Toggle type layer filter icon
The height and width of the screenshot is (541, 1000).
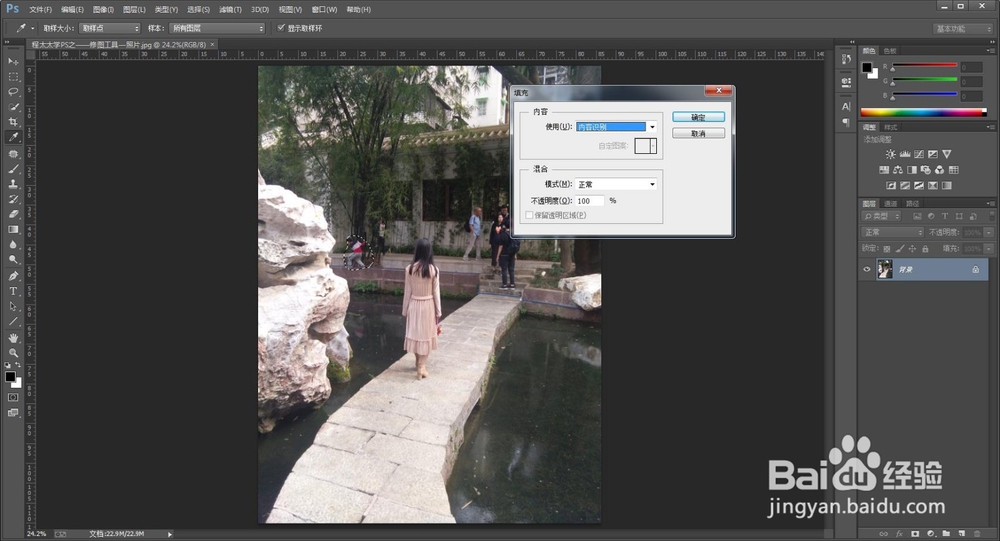pos(945,216)
